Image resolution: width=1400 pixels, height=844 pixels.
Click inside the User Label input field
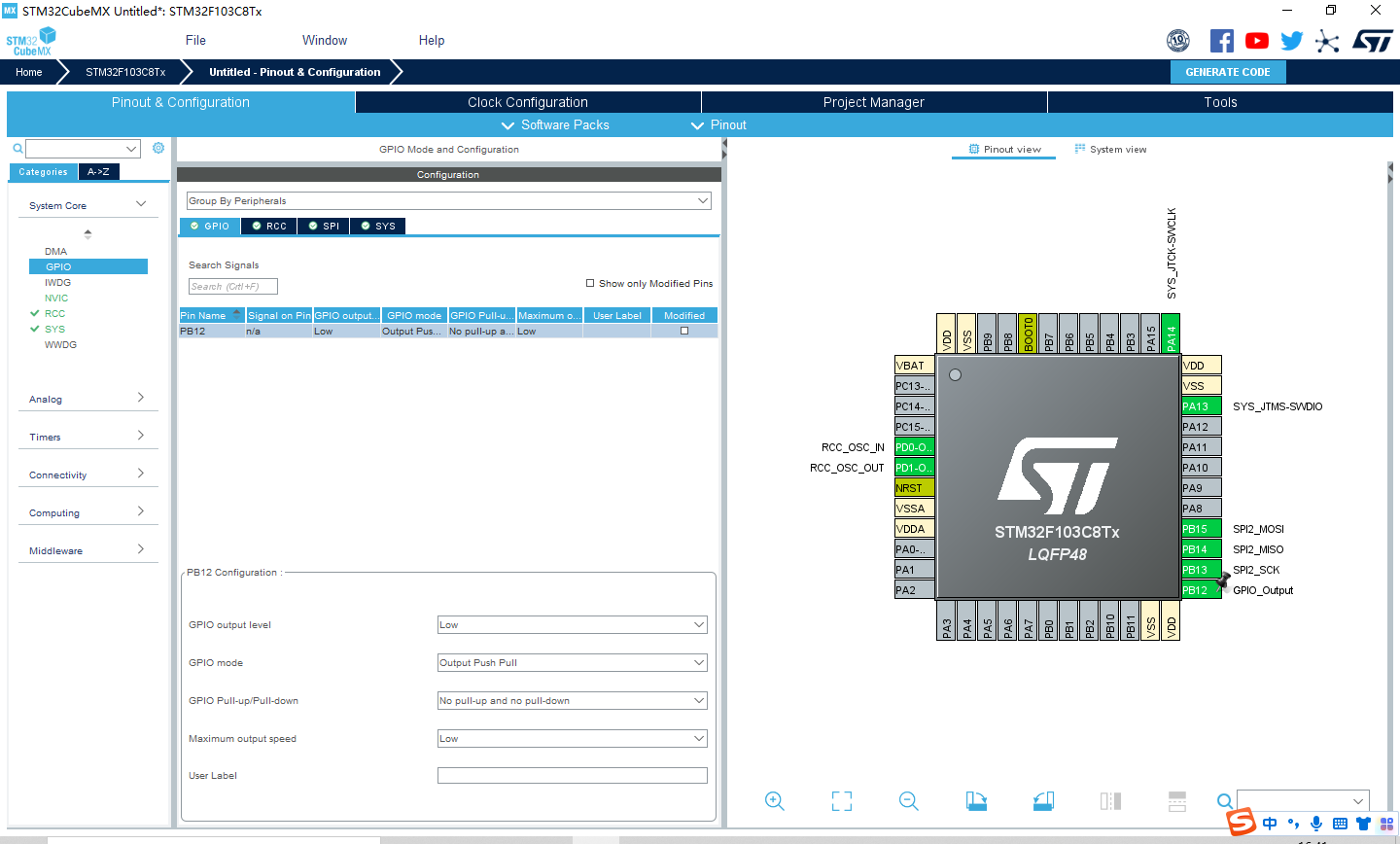point(572,775)
